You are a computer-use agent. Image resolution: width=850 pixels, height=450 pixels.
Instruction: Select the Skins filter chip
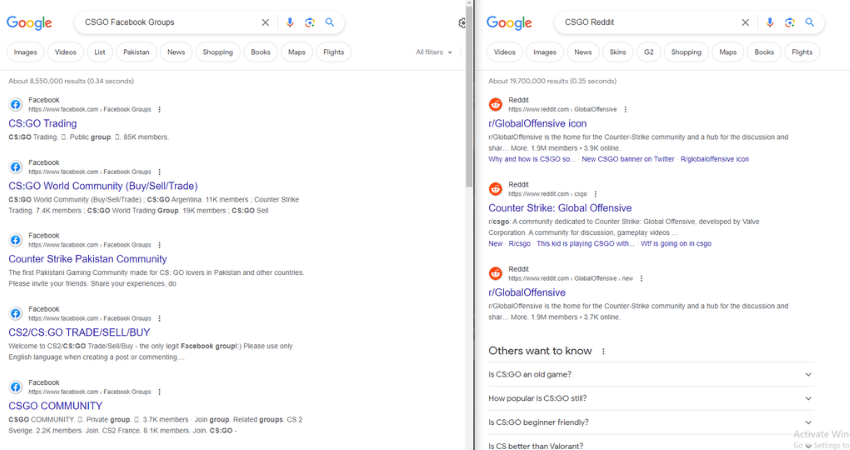[x=618, y=52]
